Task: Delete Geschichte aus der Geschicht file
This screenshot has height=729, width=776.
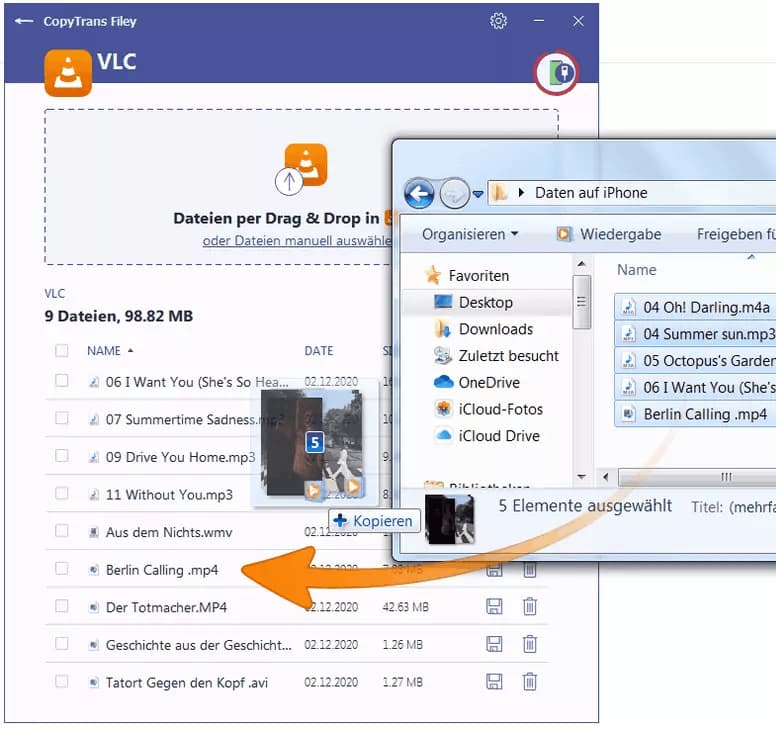Action: pos(530,644)
